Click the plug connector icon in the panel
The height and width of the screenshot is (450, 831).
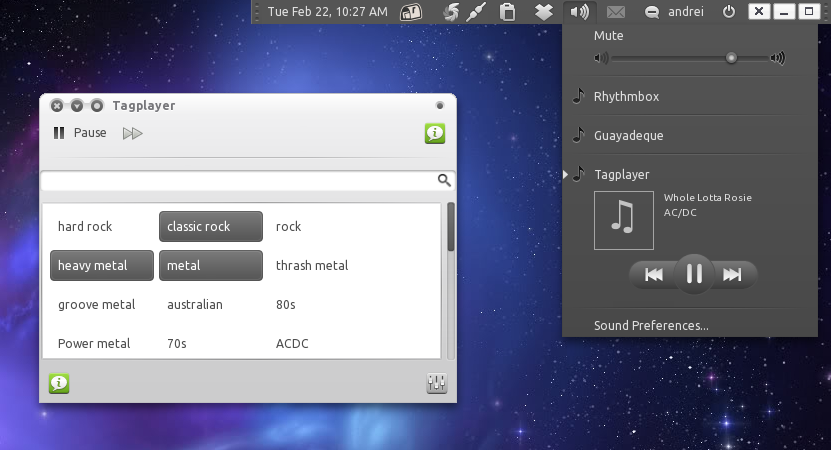476,12
